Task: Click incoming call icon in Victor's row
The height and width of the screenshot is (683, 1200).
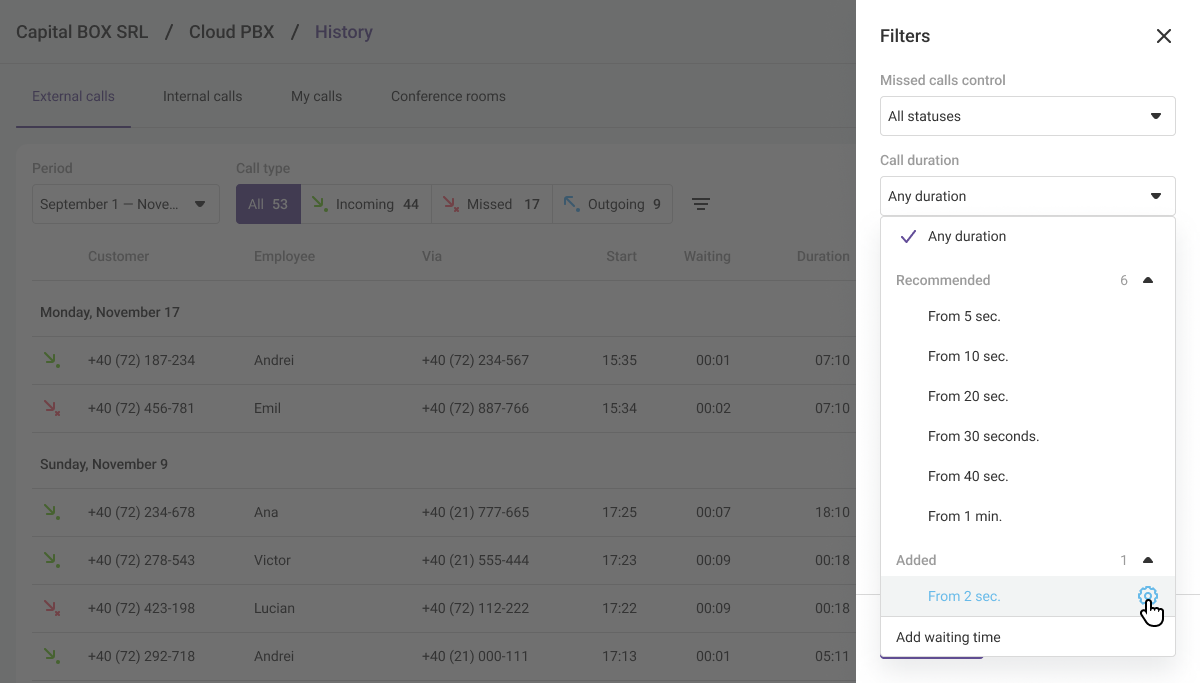Action: (x=51, y=560)
